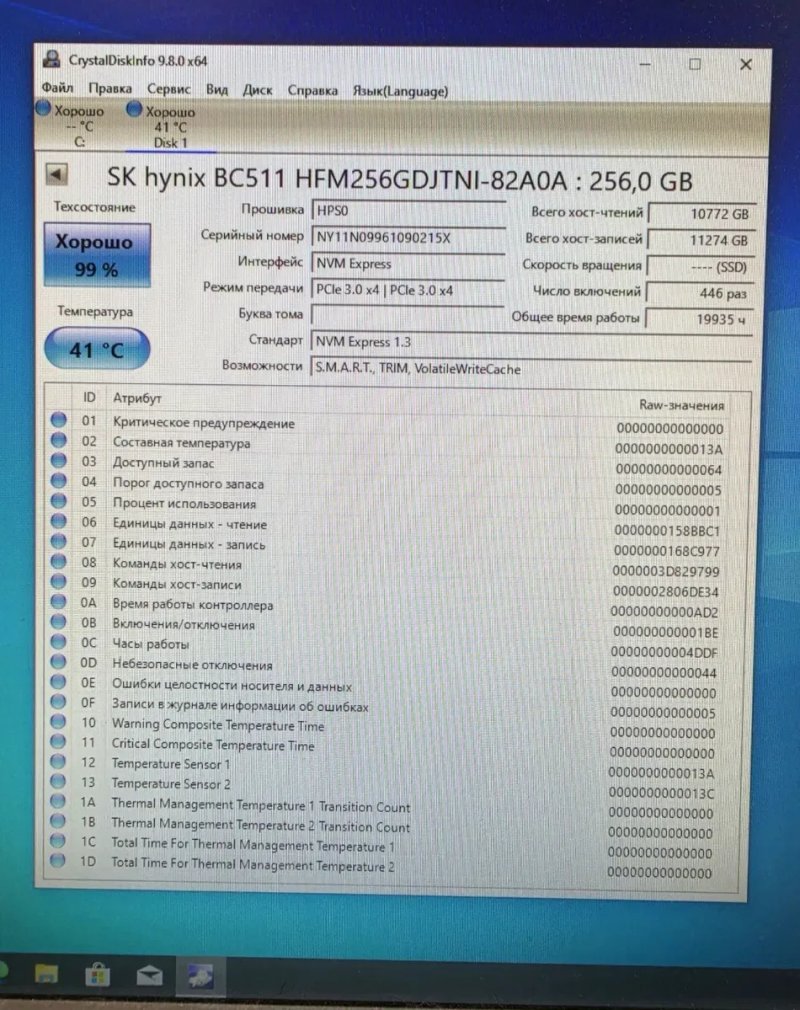Open the Диск menu

[257, 90]
